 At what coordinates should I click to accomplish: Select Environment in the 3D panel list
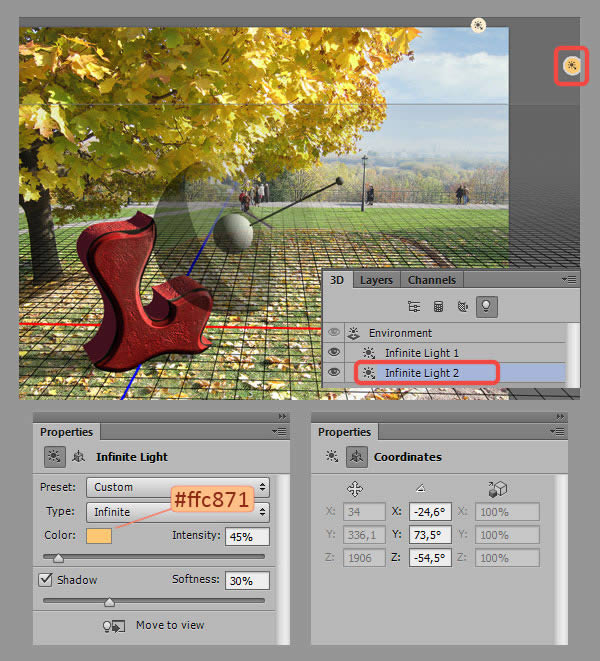click(400, 333)
